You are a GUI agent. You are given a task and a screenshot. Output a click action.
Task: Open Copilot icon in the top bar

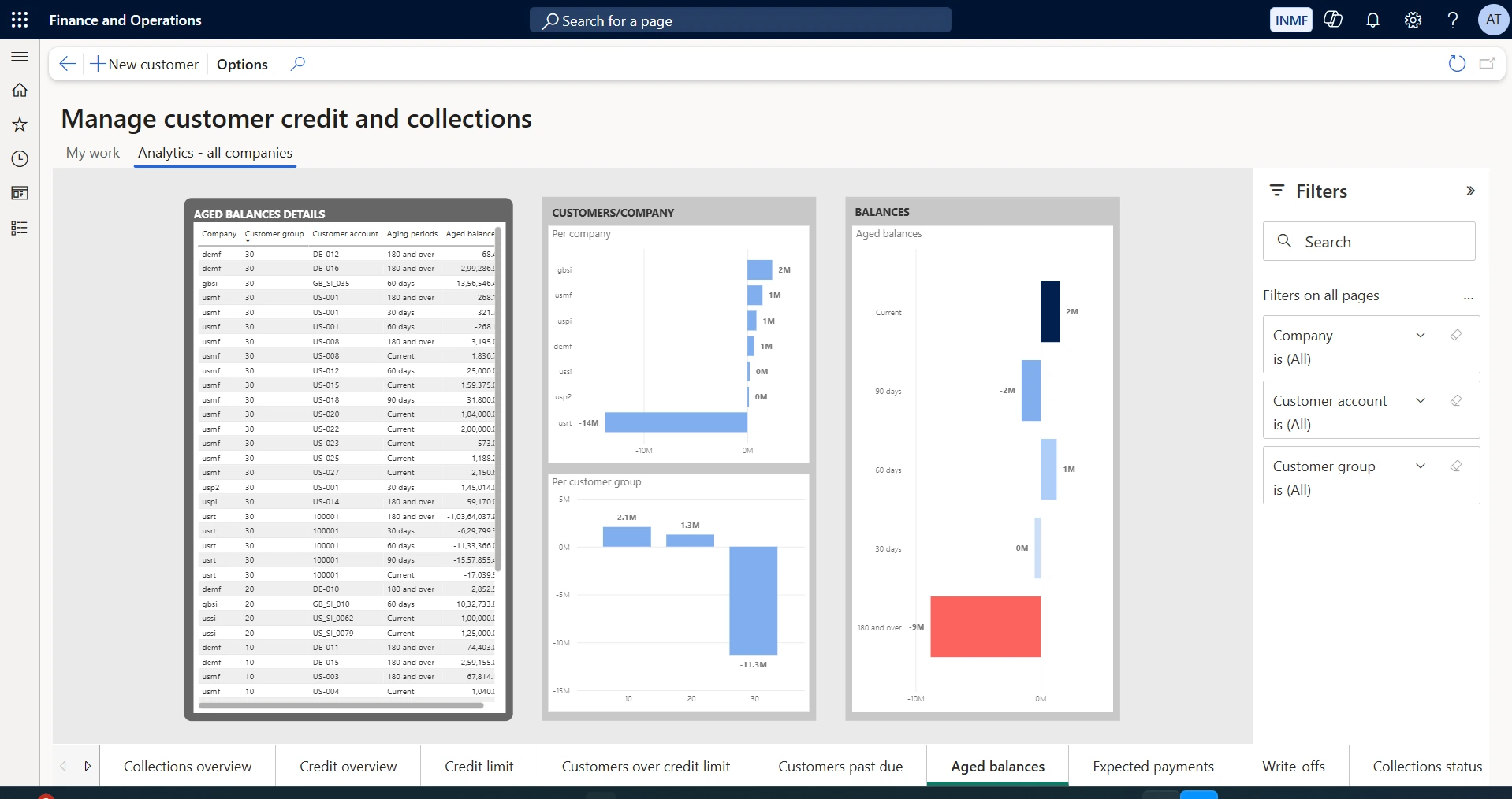click(x=1333, y=20)
